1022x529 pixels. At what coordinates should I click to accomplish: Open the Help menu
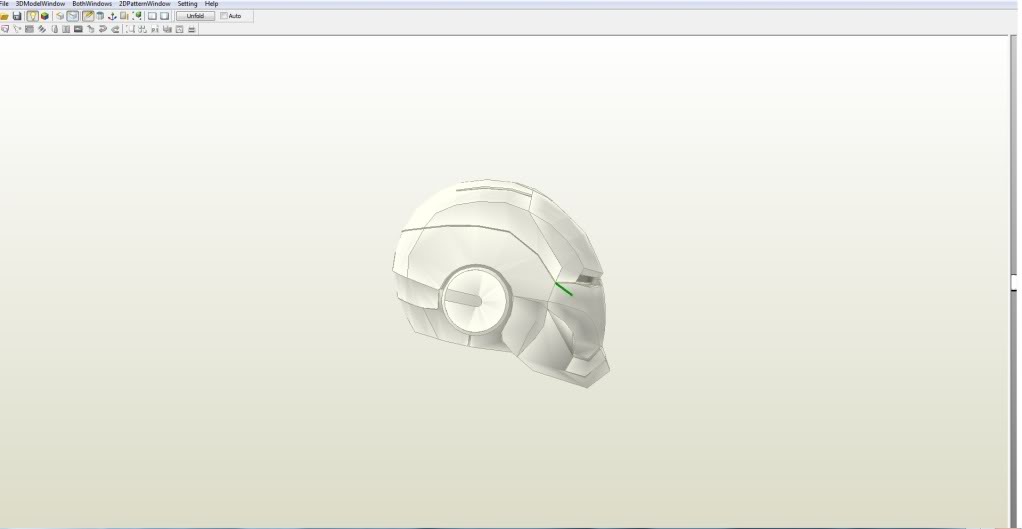pos(211,4)
